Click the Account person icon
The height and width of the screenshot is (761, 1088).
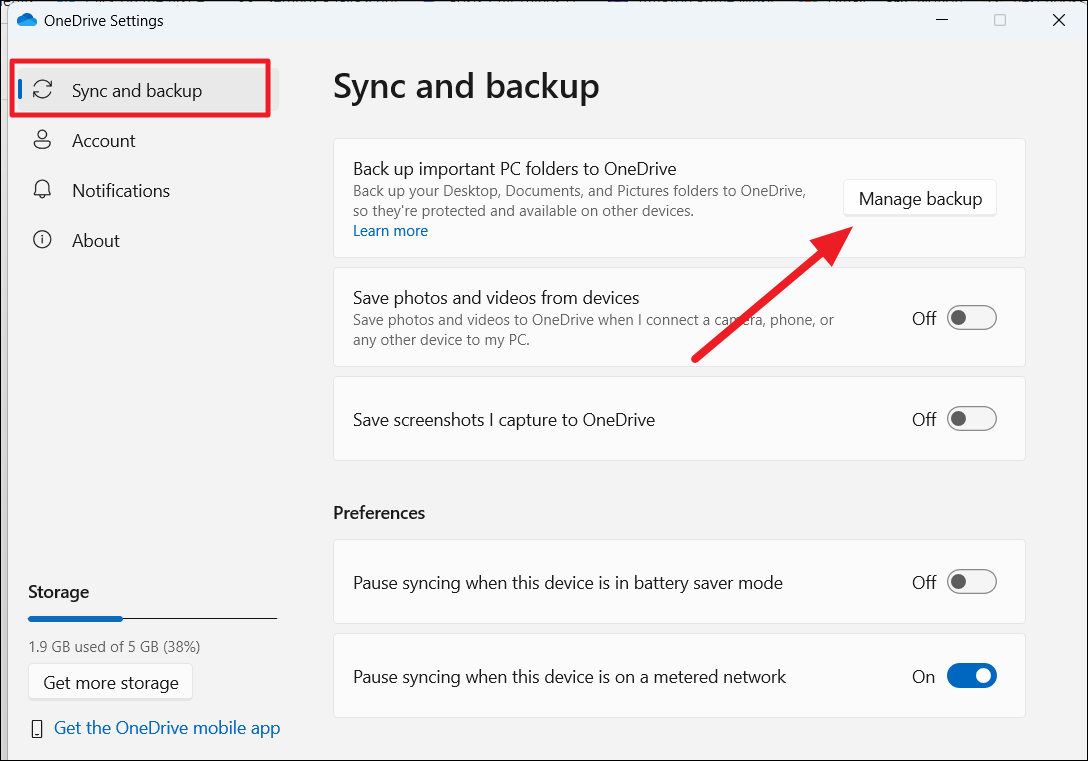(42, 140)
